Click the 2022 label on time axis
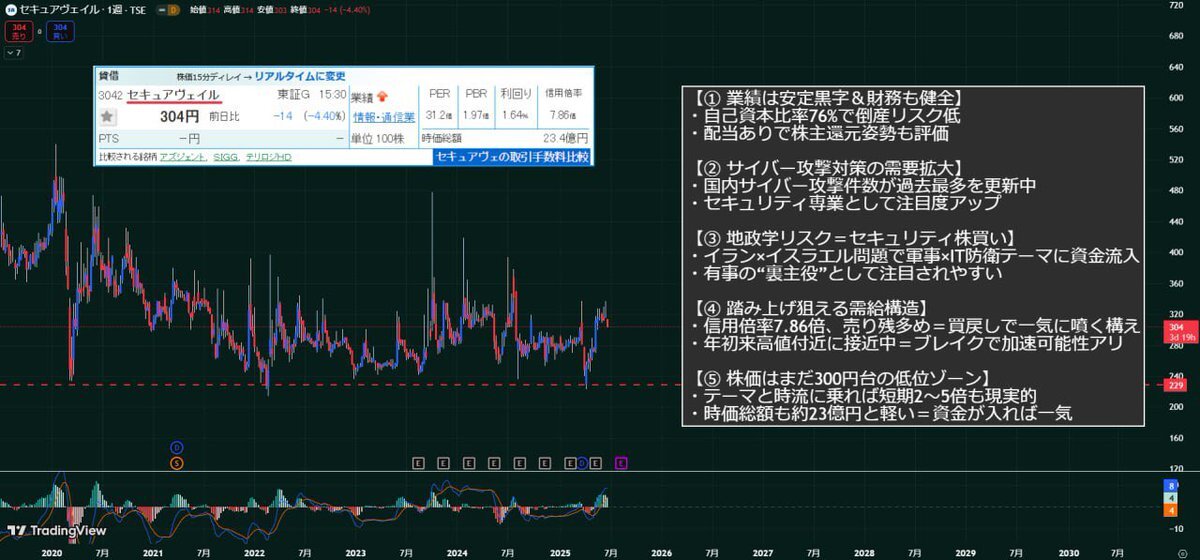The height and width of the screenshot is (560, 1200). (x=254, y=551)
